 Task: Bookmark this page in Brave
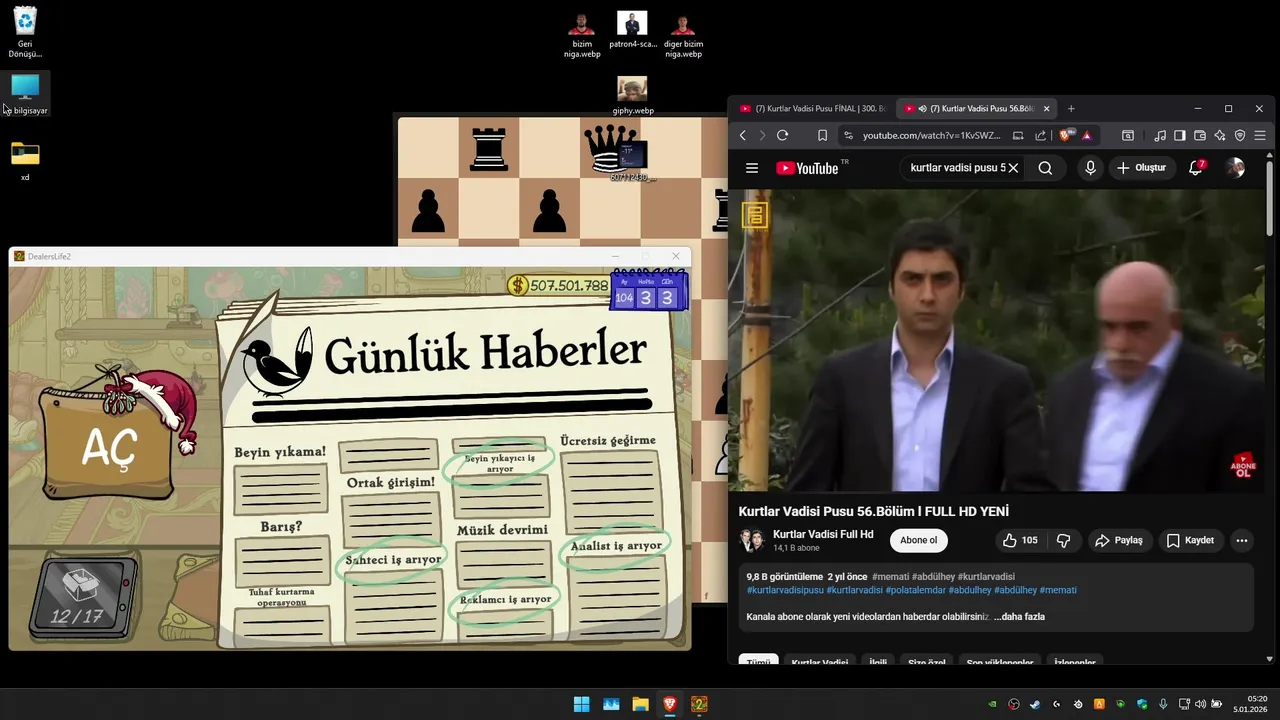click(822, 135)
